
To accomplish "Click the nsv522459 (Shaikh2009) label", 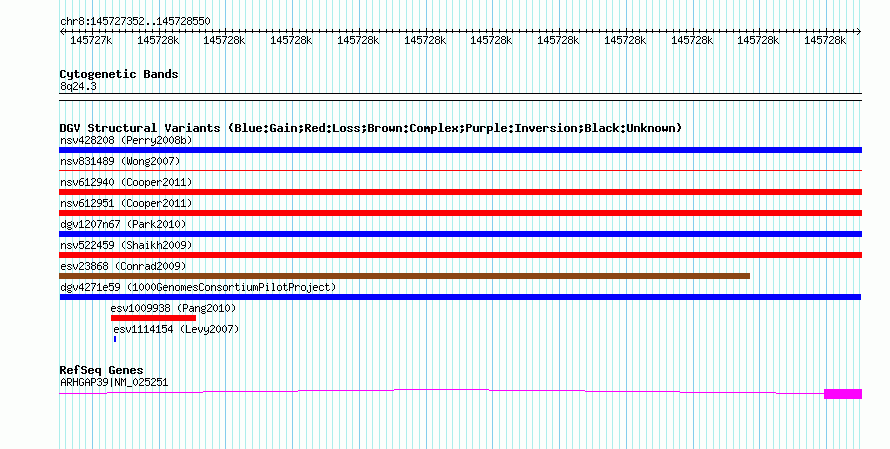I will (x=126, y=245).
